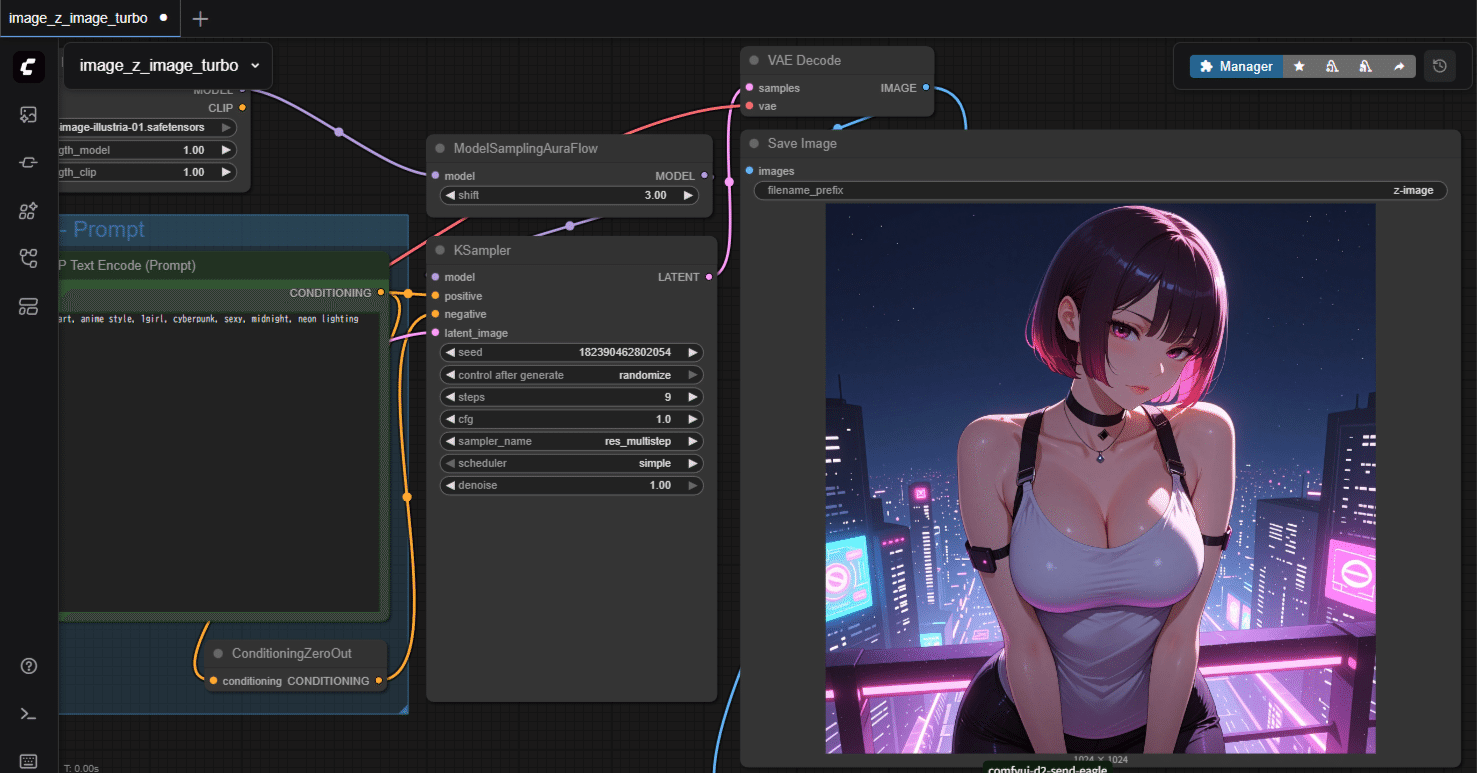Open the ComfyUI Manager
The width and height of the screenshot is (1477, 773).
coord(1236,66)
